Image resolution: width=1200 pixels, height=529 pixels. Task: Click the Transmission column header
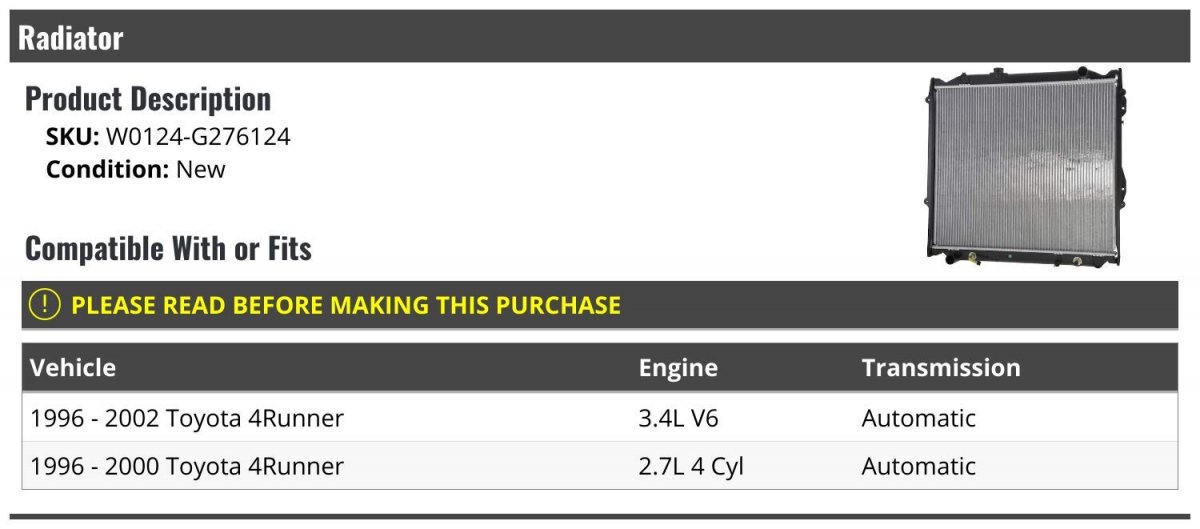941,368
